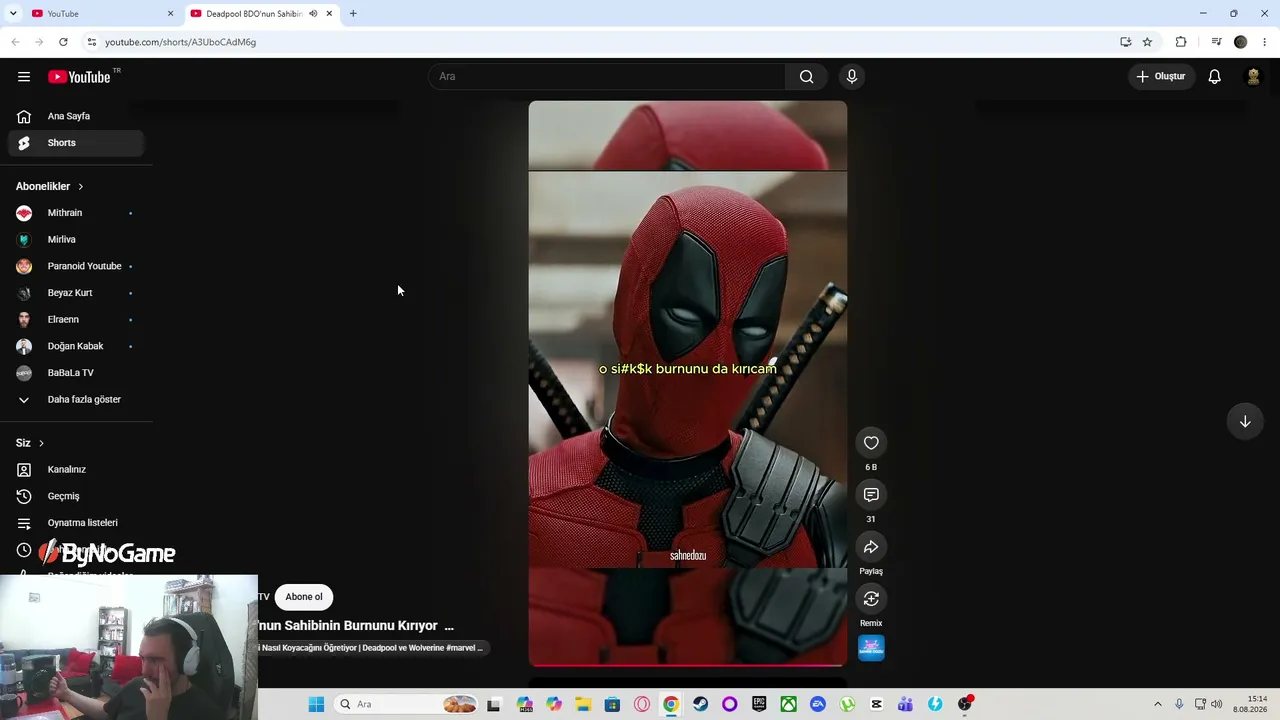
Task: Open the Xbox app in taskbar
Action: [x=789, y=704]
